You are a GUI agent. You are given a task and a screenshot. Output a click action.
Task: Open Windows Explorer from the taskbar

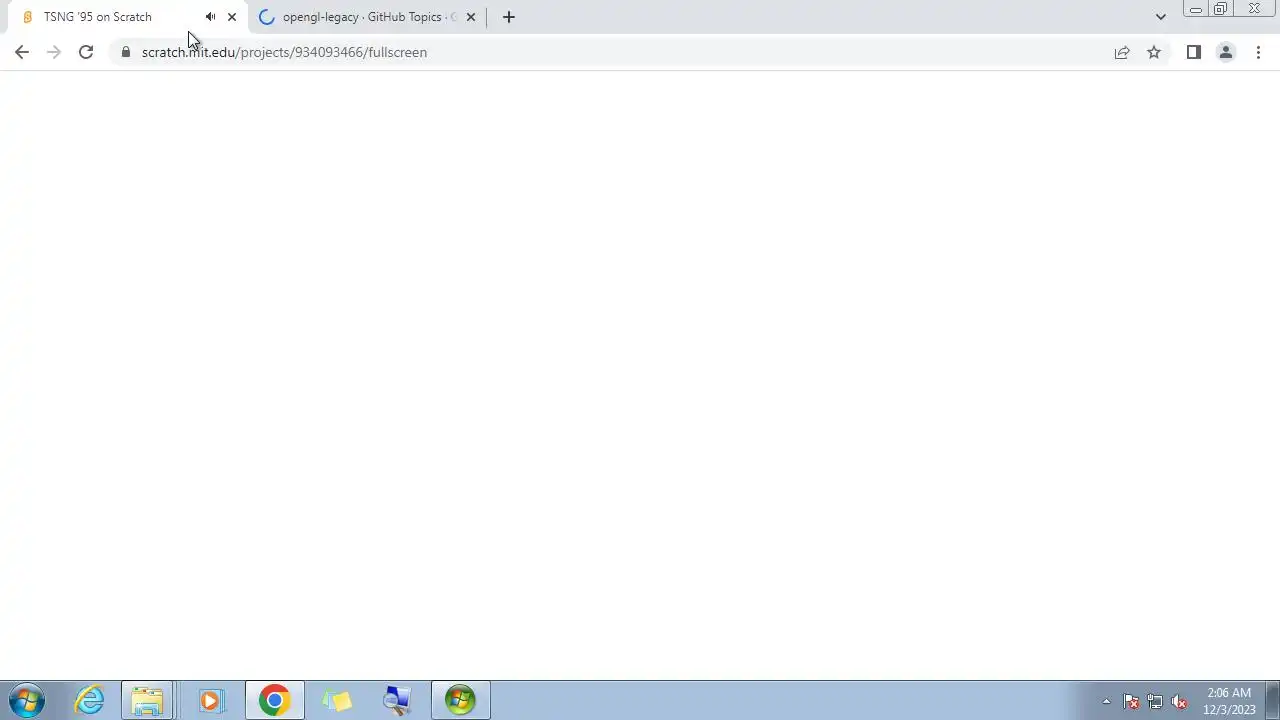[x=148, y=700]
